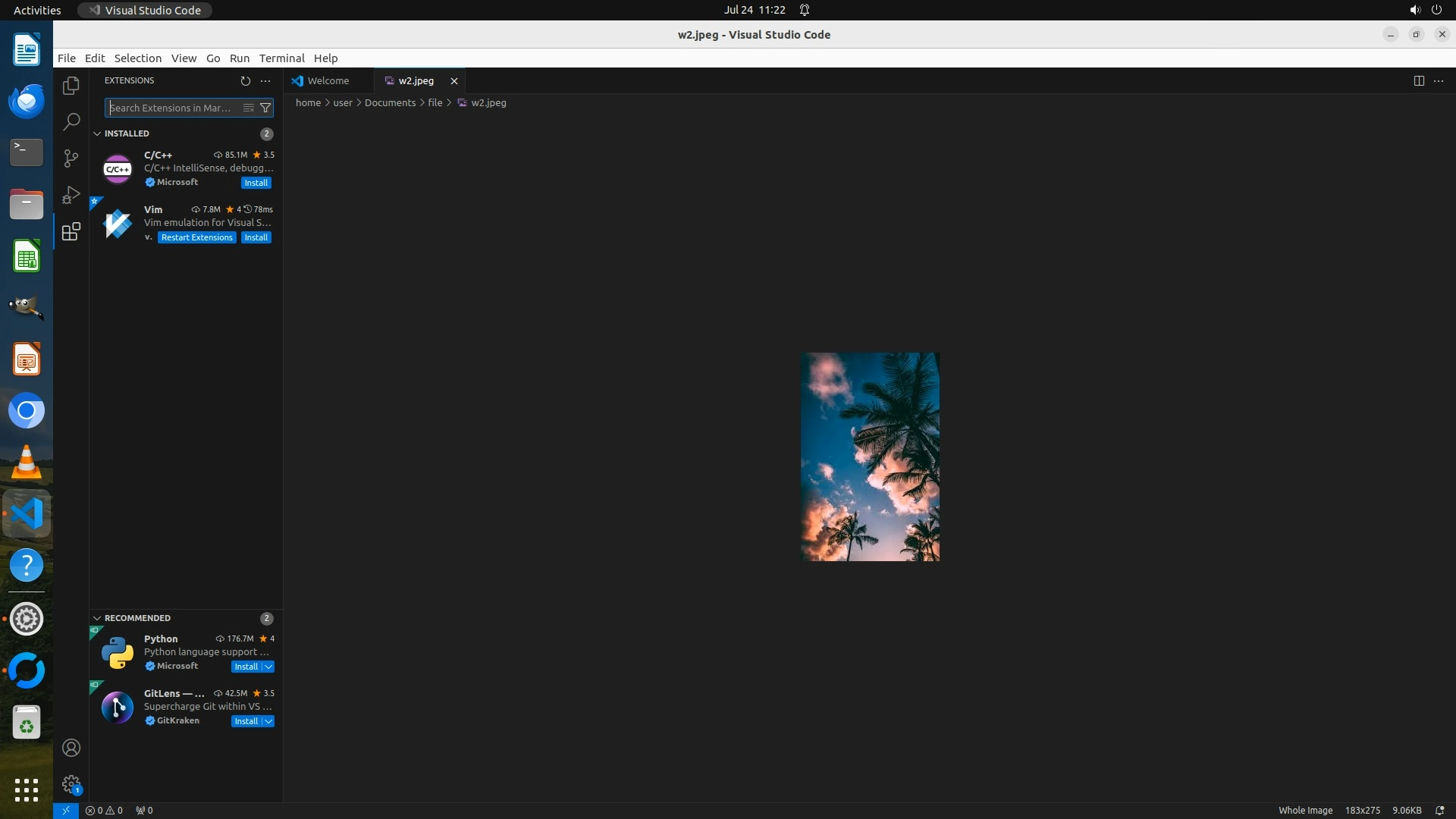Open the Run and Debug view icon
Image resolution: width=1456 pixels, height=819 pixels.
[71, 194]
